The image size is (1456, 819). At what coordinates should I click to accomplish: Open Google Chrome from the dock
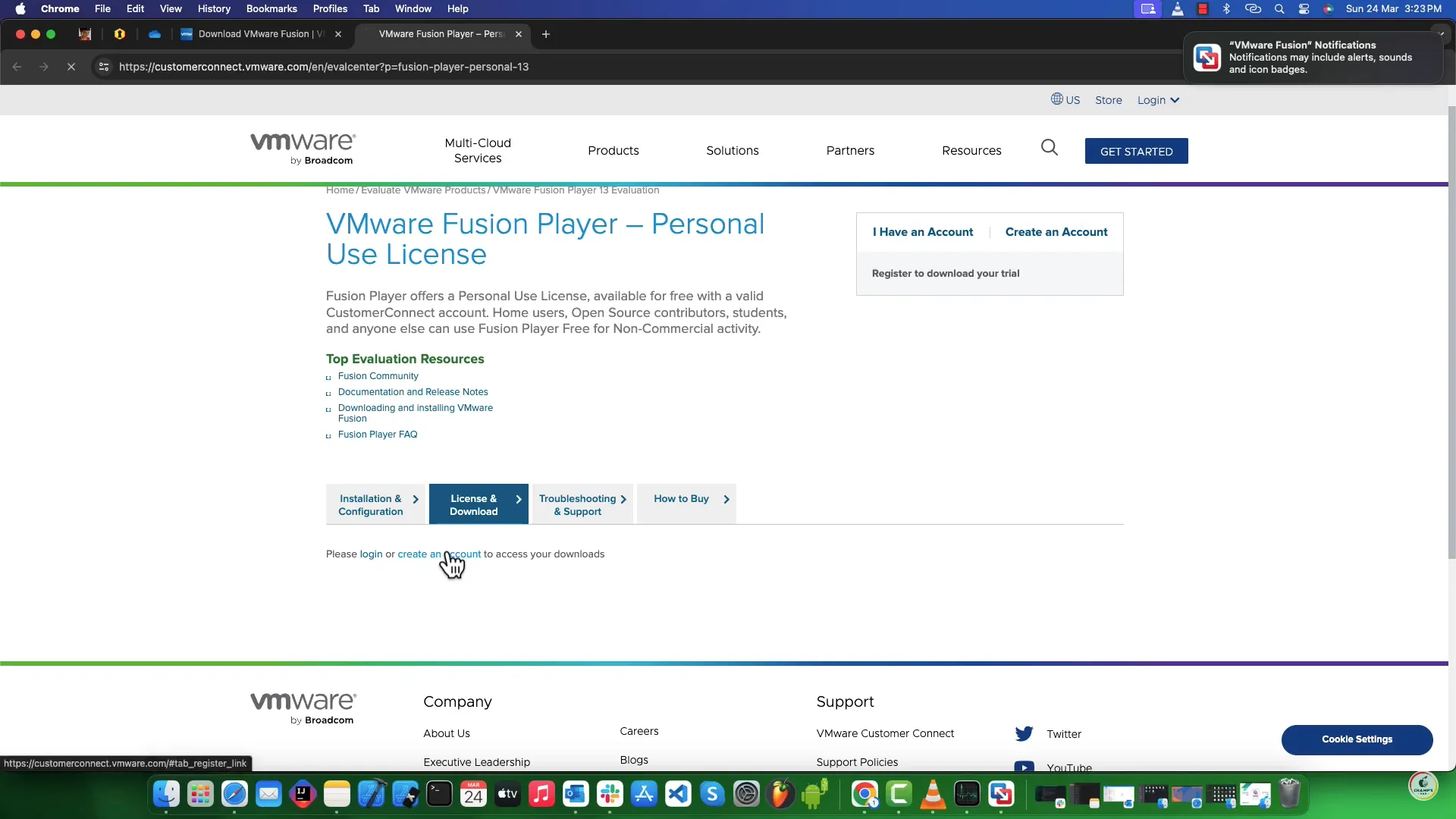coord(864,794)
